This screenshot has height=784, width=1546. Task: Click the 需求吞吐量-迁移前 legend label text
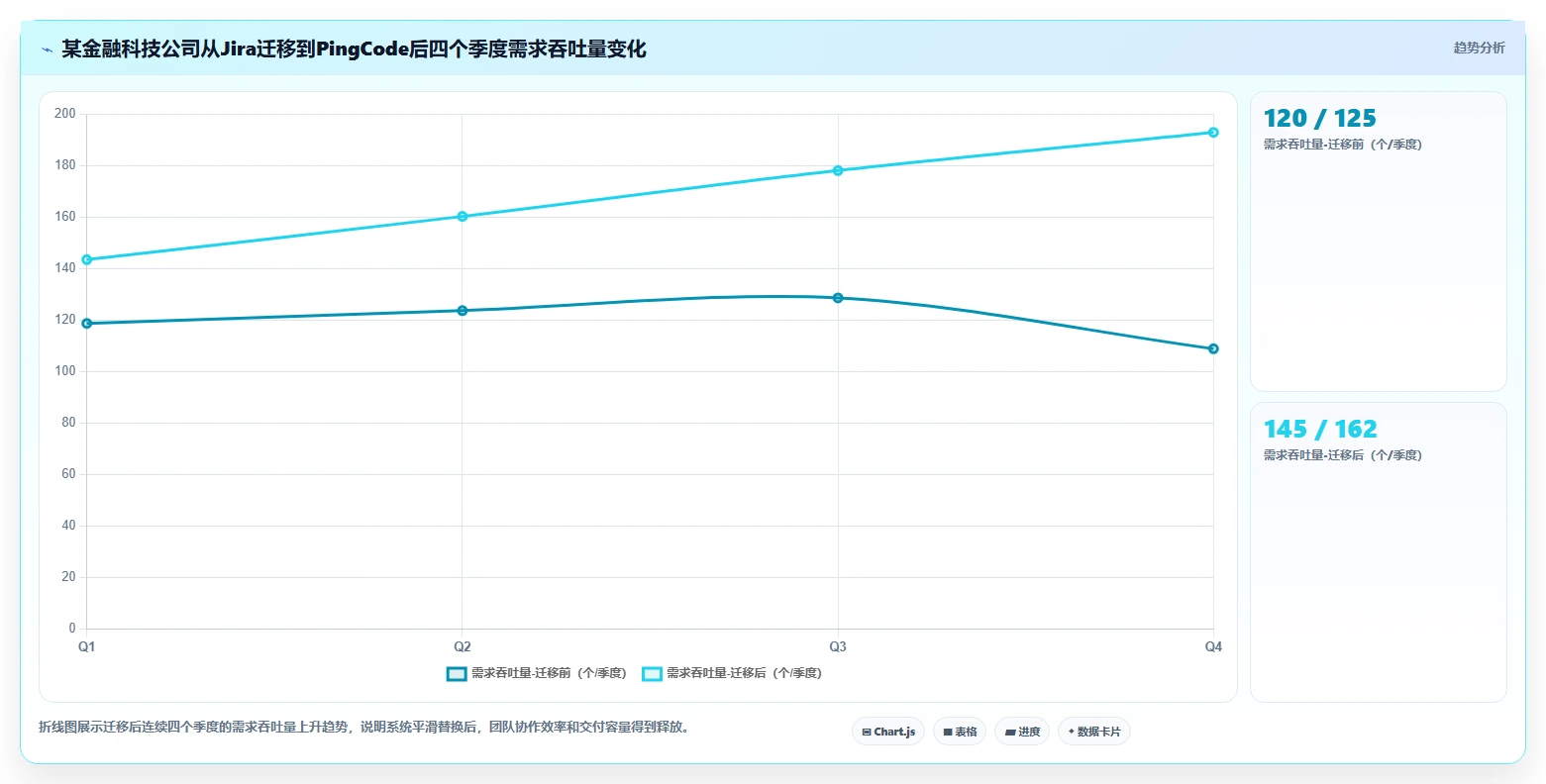549,673
